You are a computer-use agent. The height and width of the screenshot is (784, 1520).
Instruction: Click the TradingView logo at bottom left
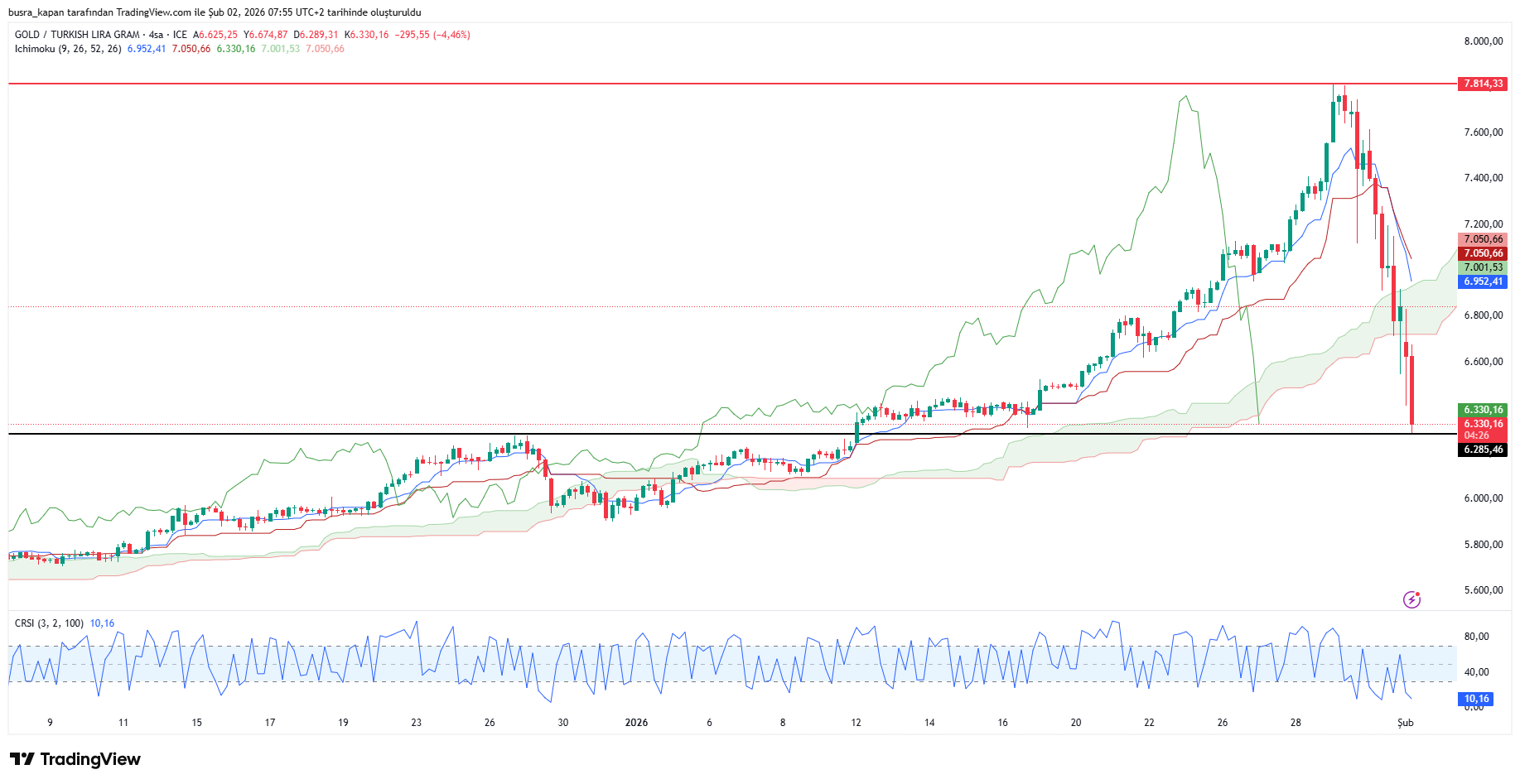[75, 759]
